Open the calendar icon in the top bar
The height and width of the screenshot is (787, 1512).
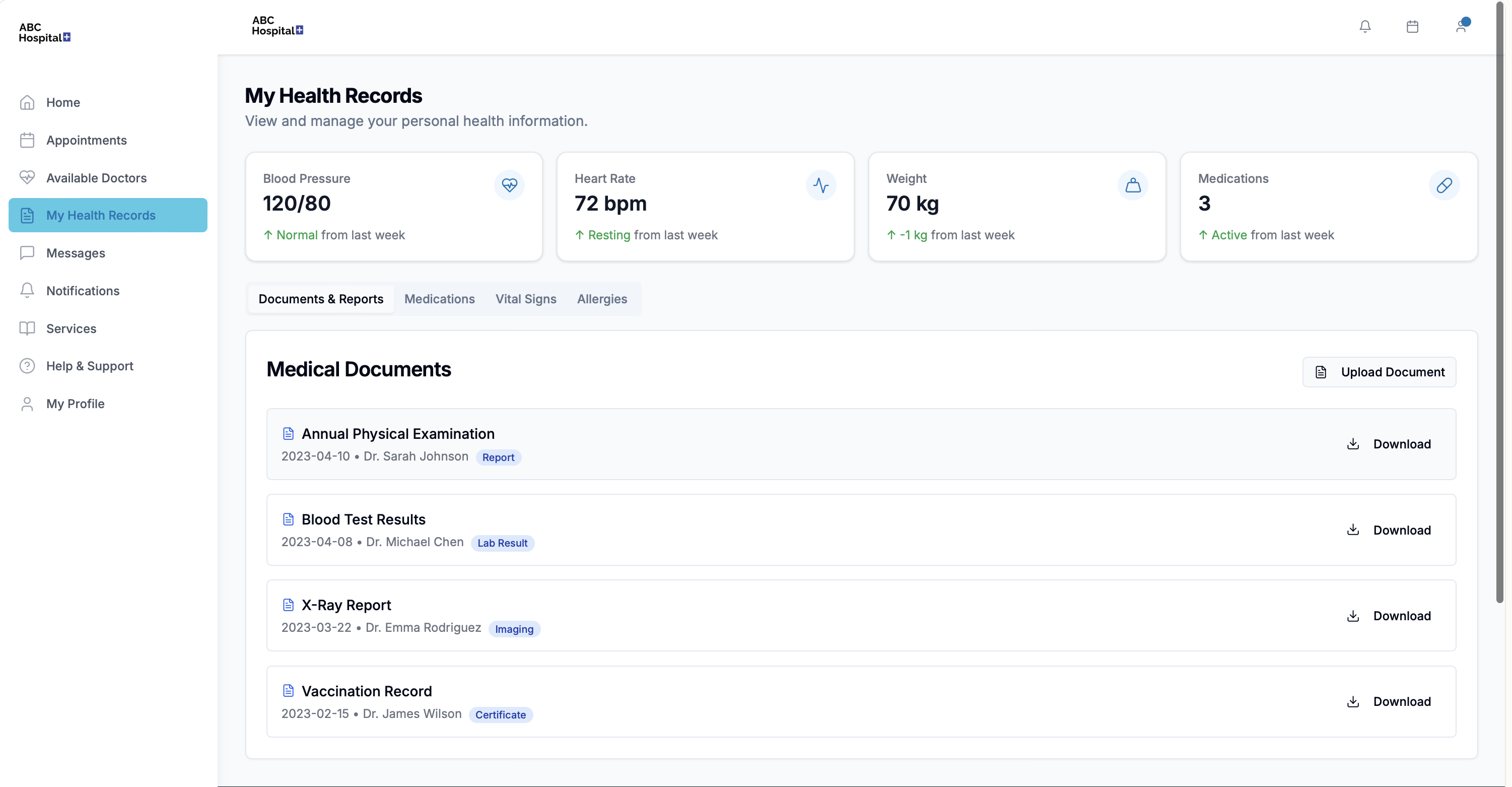click(1412, 26)
